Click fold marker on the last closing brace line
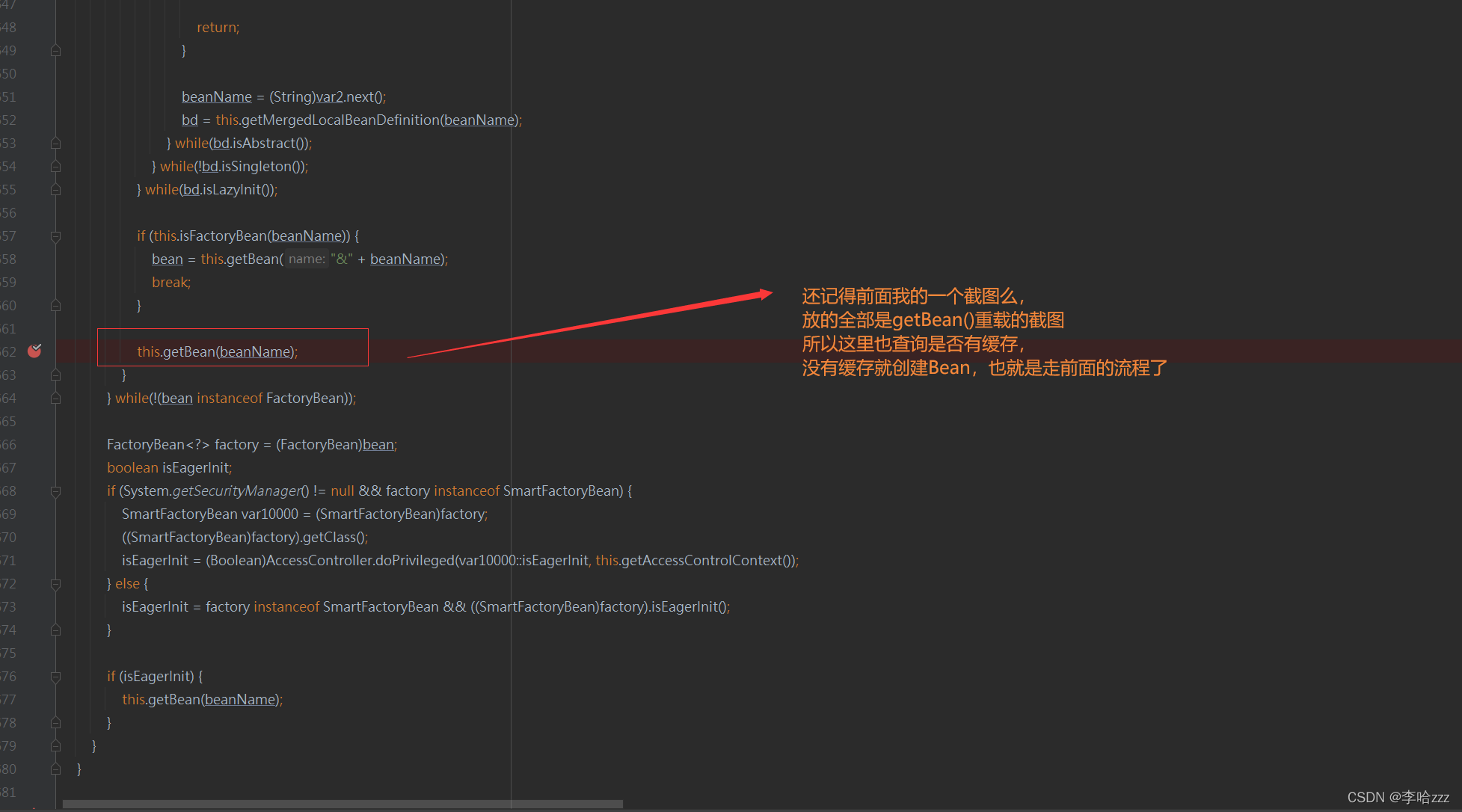Screen dimensions: 1462x812 (55, 769)
